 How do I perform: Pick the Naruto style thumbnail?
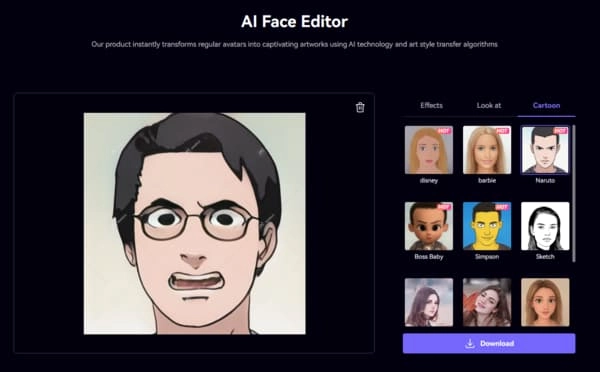(x=545, y=150)
